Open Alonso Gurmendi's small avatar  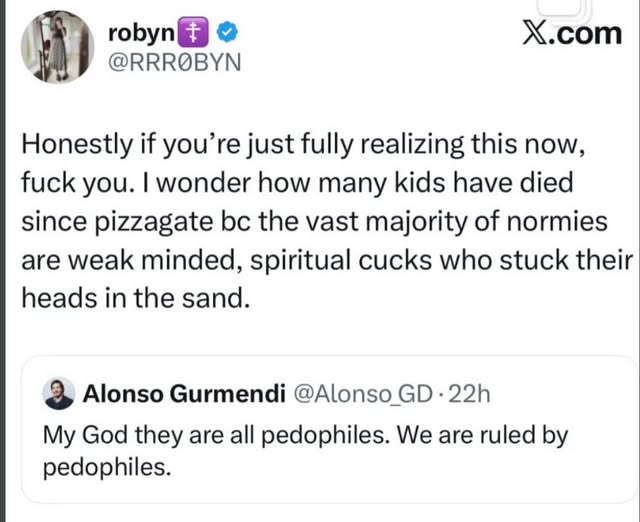pyautogui.click(x=62, y=394)
